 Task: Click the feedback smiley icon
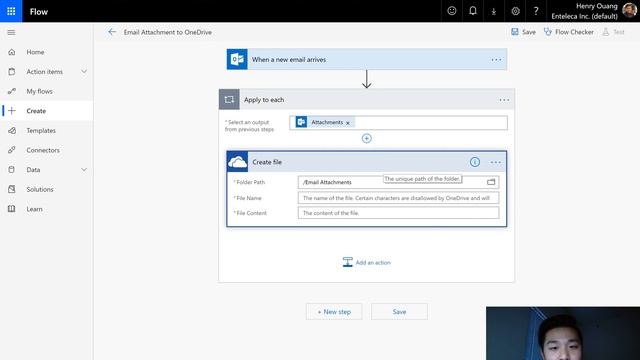click(451, 11)
